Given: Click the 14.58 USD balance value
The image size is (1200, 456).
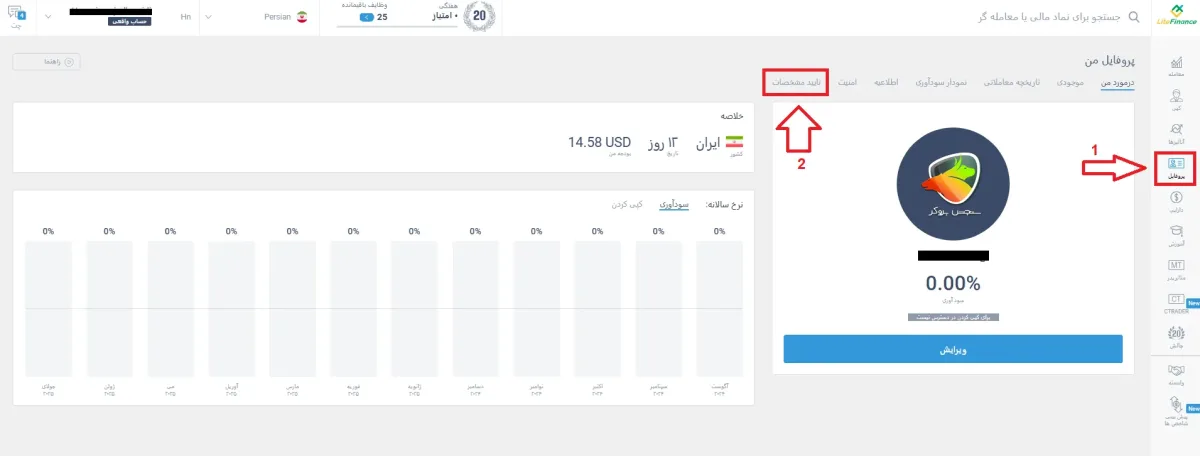Looking at the screenshot, I should tap(600, 143).
